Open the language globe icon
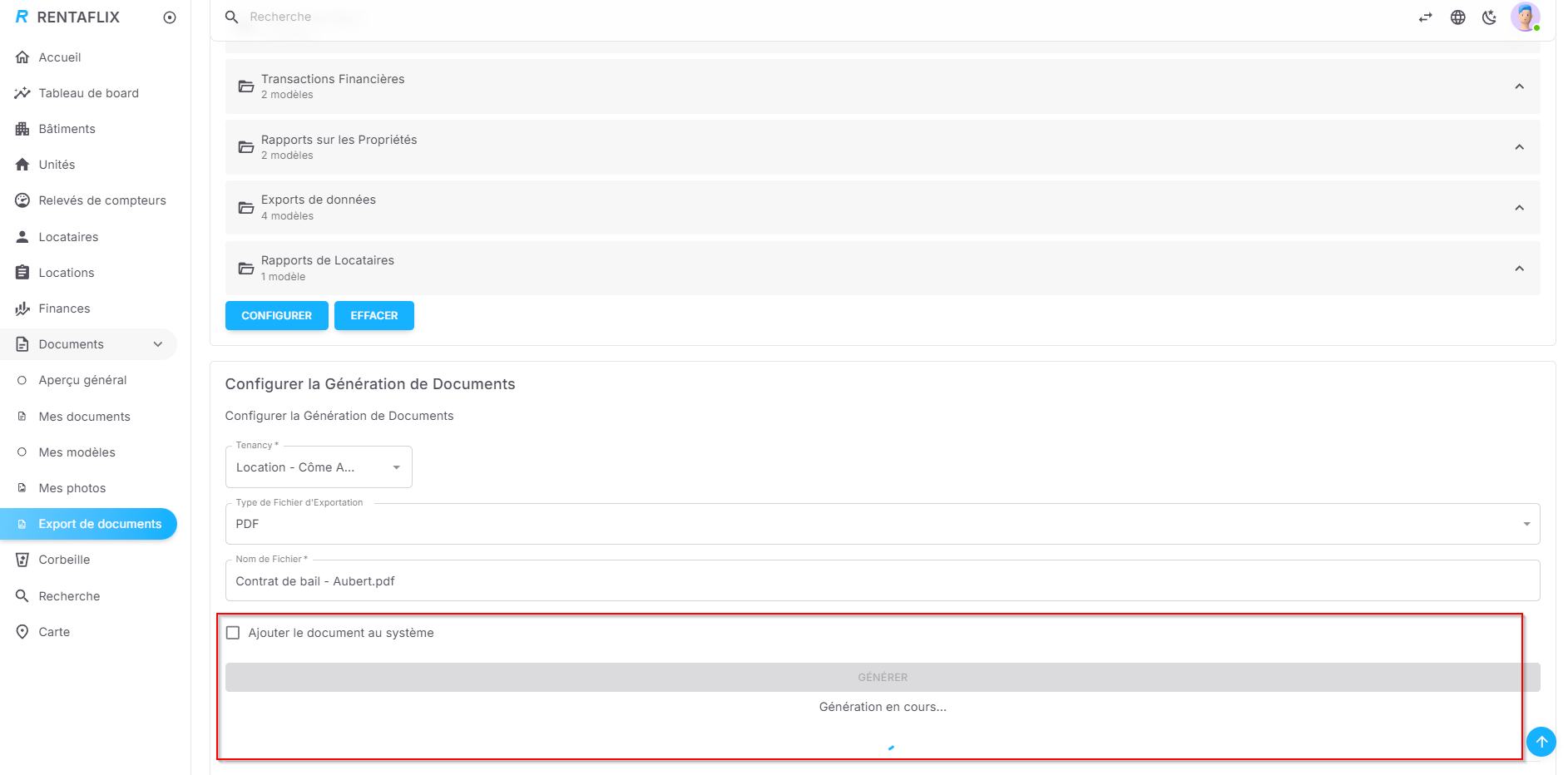This screenshot has height=775, width=1568. point(1457,17)
